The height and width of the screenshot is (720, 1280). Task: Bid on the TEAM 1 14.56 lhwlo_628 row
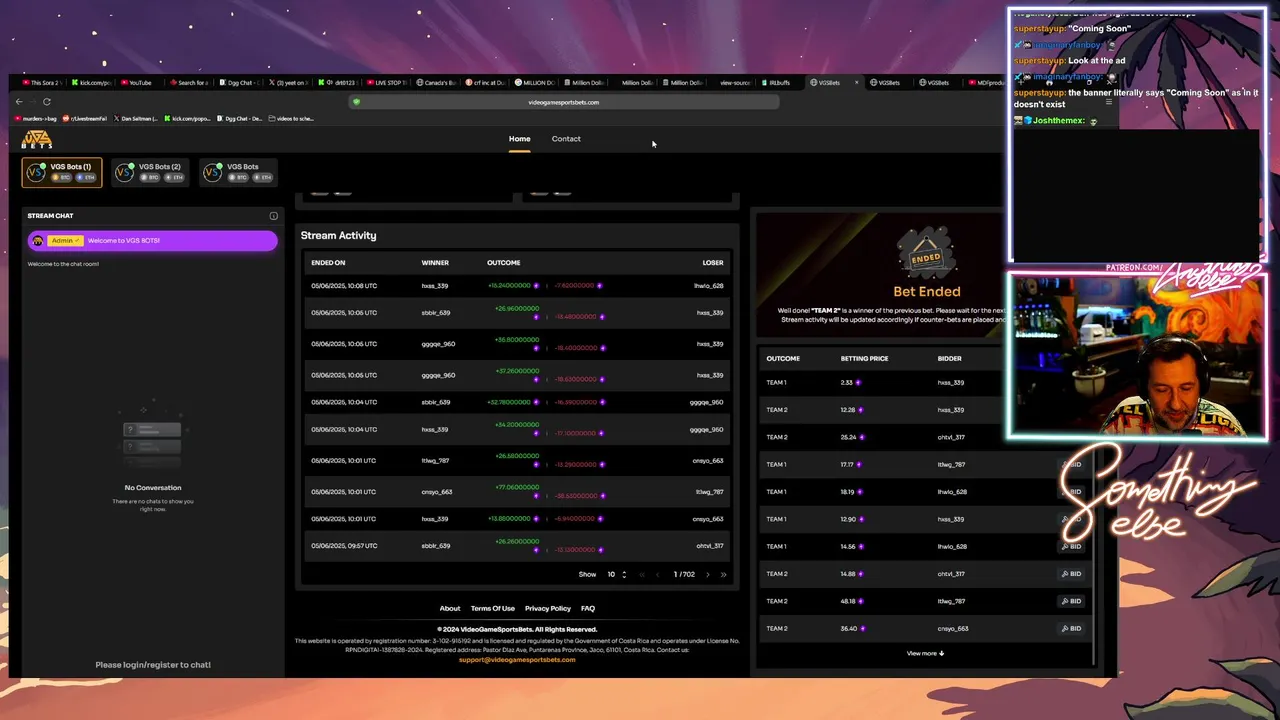pyautogui.click(x=1071, y=547)
